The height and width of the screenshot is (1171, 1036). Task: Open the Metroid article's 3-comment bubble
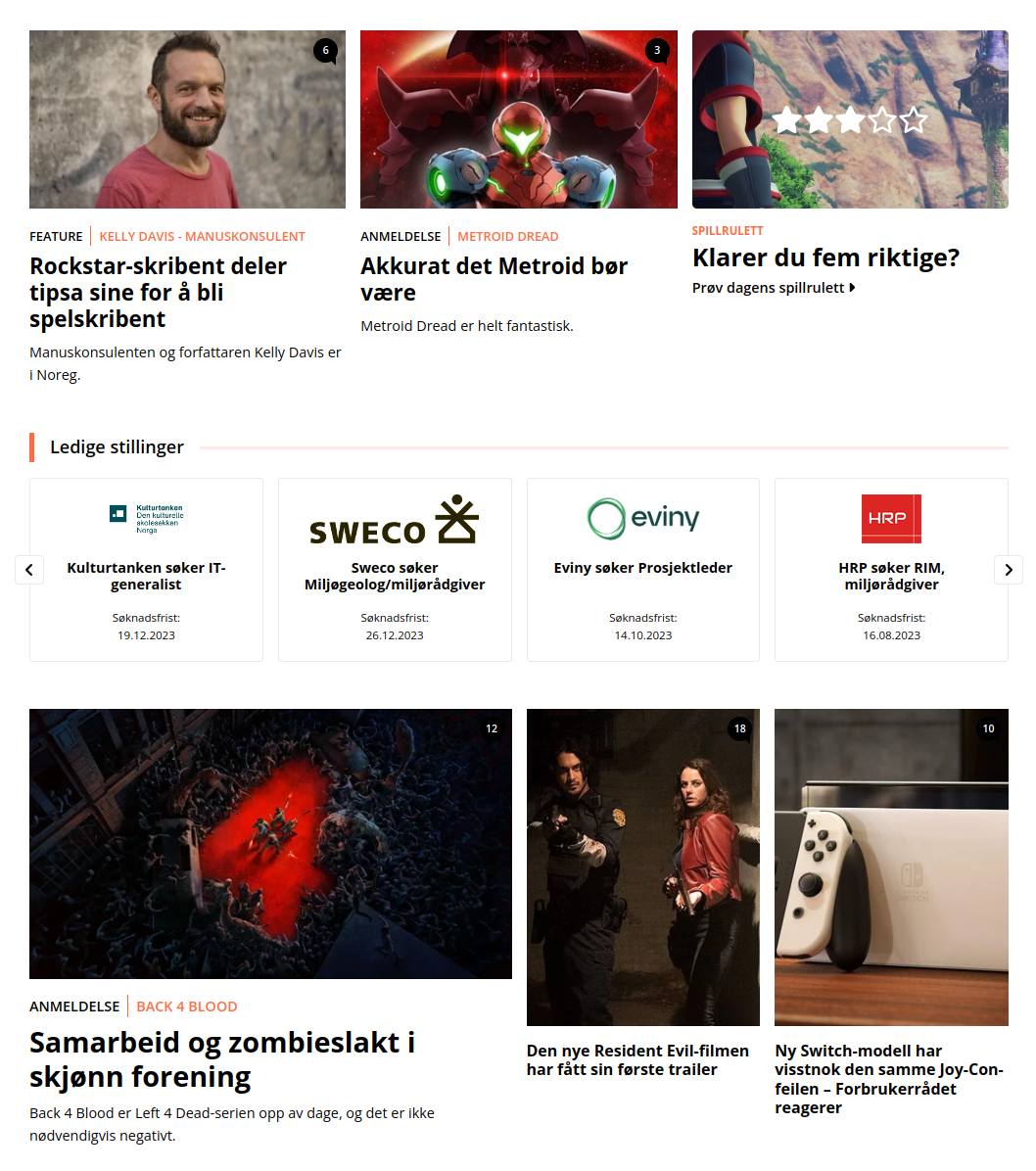pos(656,51)
